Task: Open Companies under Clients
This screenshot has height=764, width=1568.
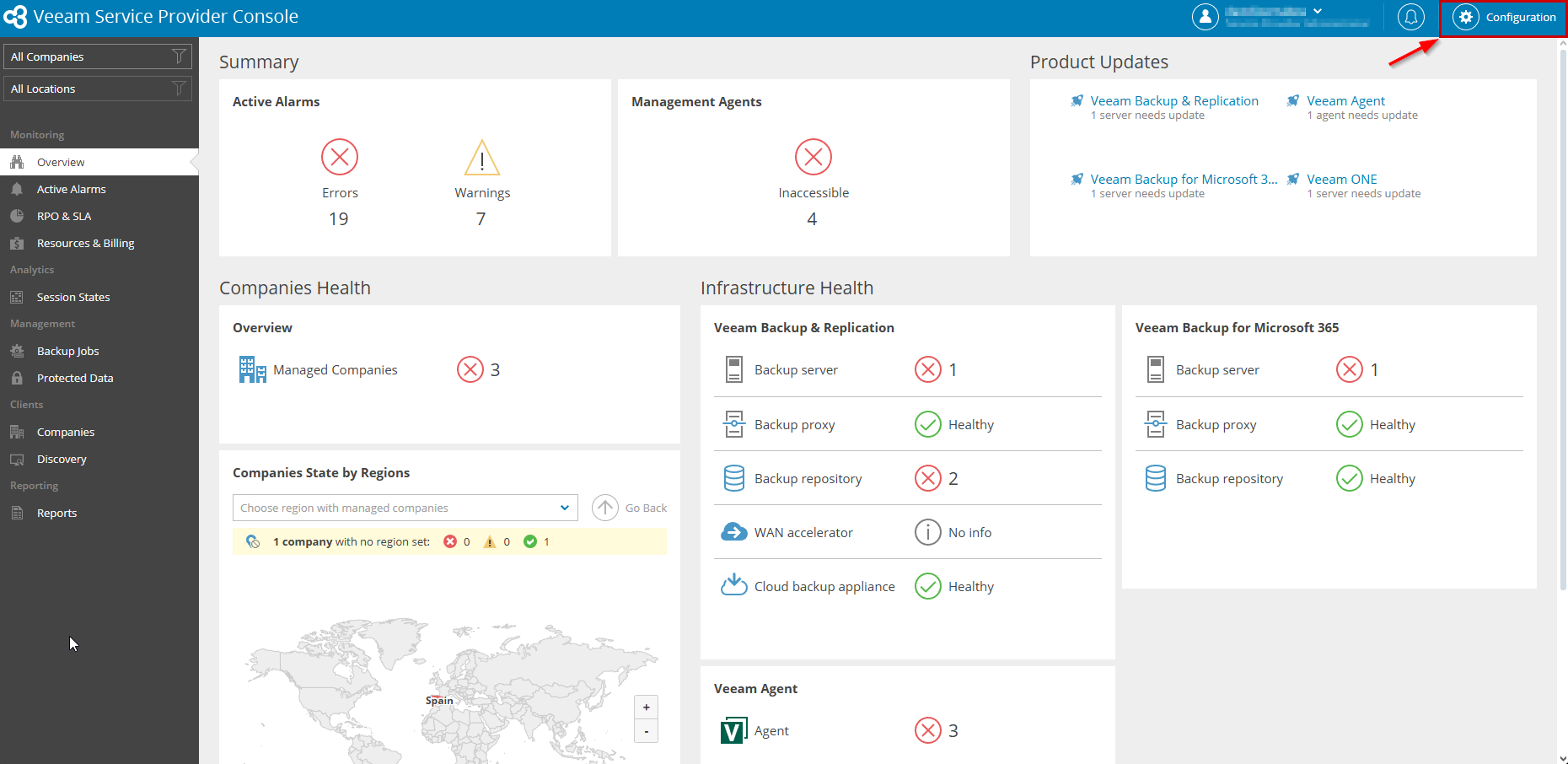Action: tap(99, 432)
